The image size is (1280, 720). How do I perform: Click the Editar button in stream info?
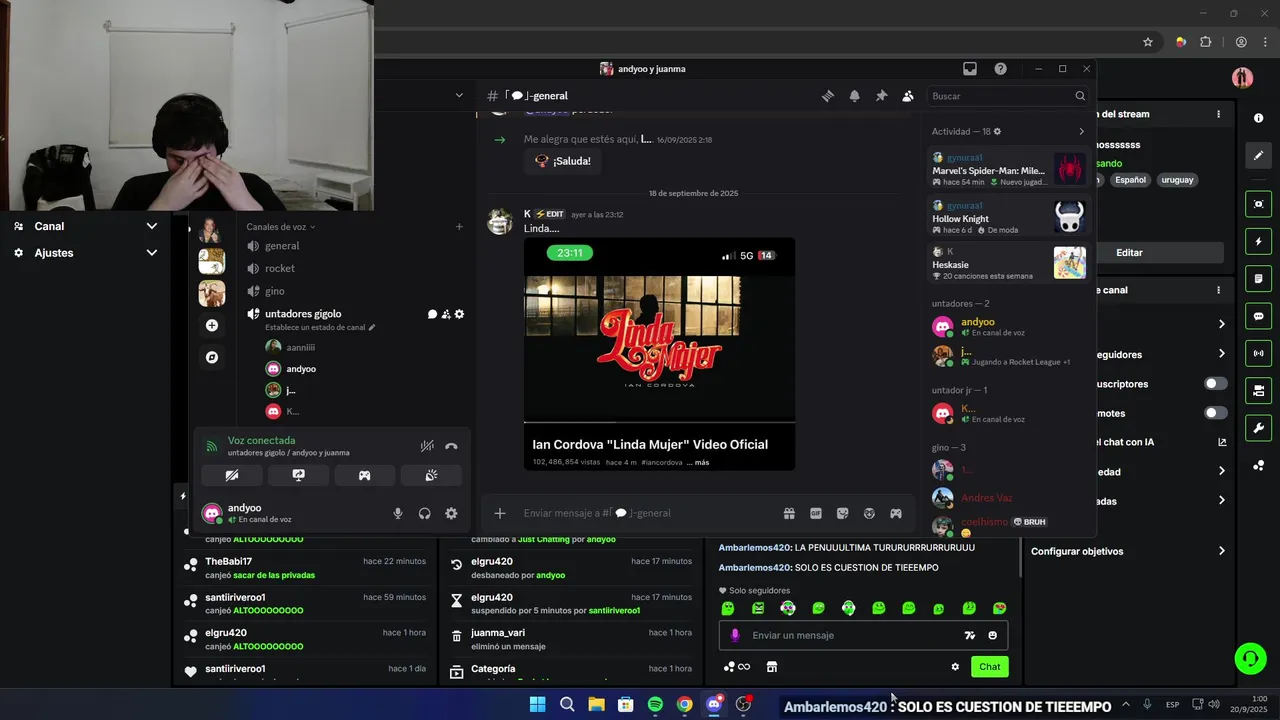click(1129, 253)
